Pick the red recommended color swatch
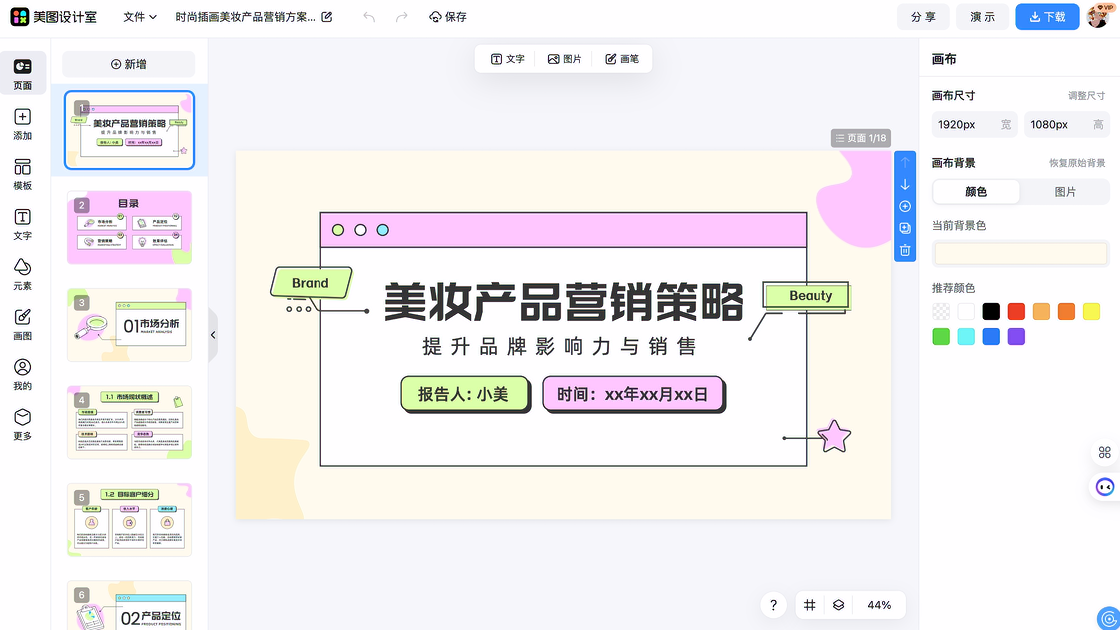The image size is (1120, 630). coord(1016,312)
